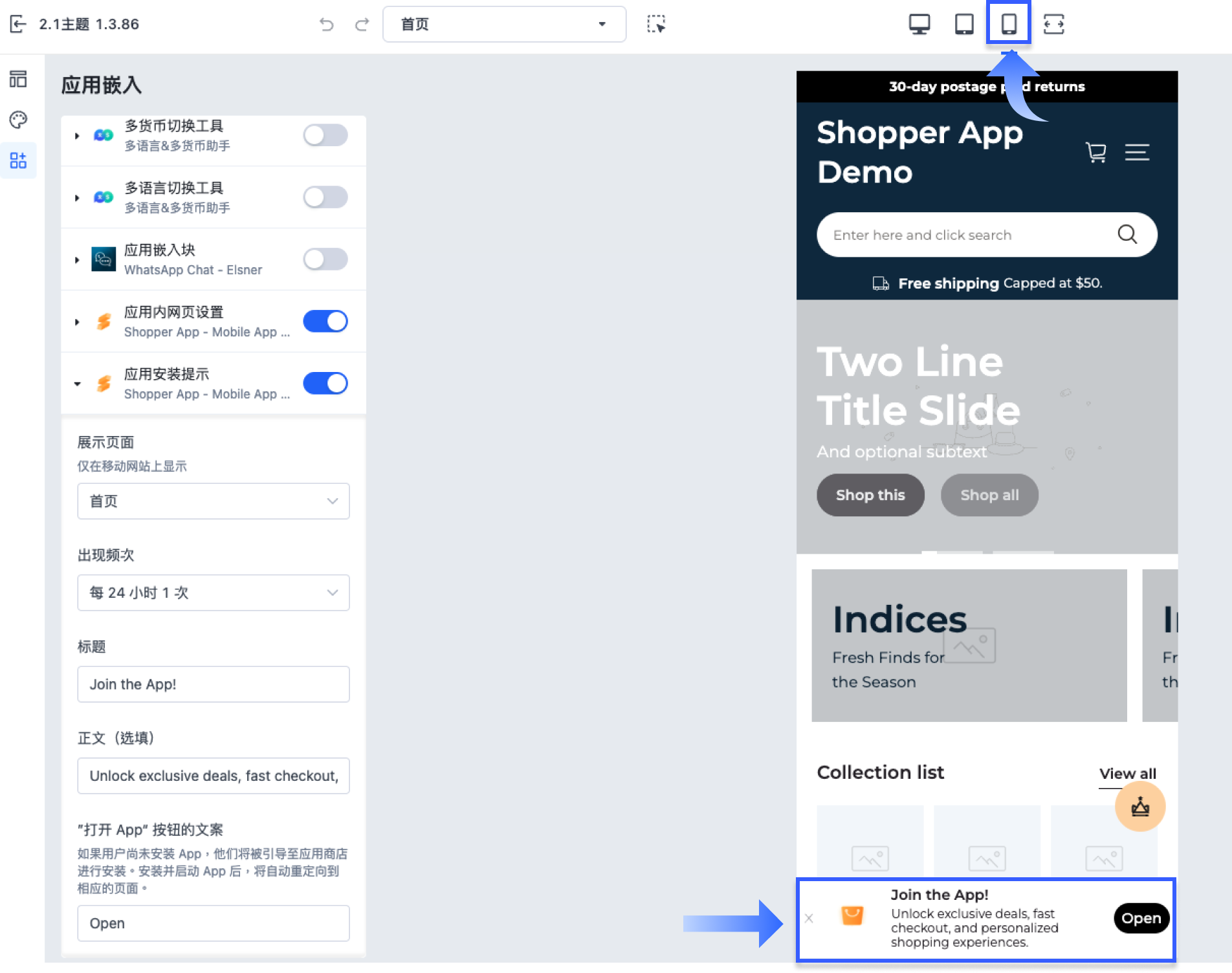Switch preview to desktop view

coord(919,24)
